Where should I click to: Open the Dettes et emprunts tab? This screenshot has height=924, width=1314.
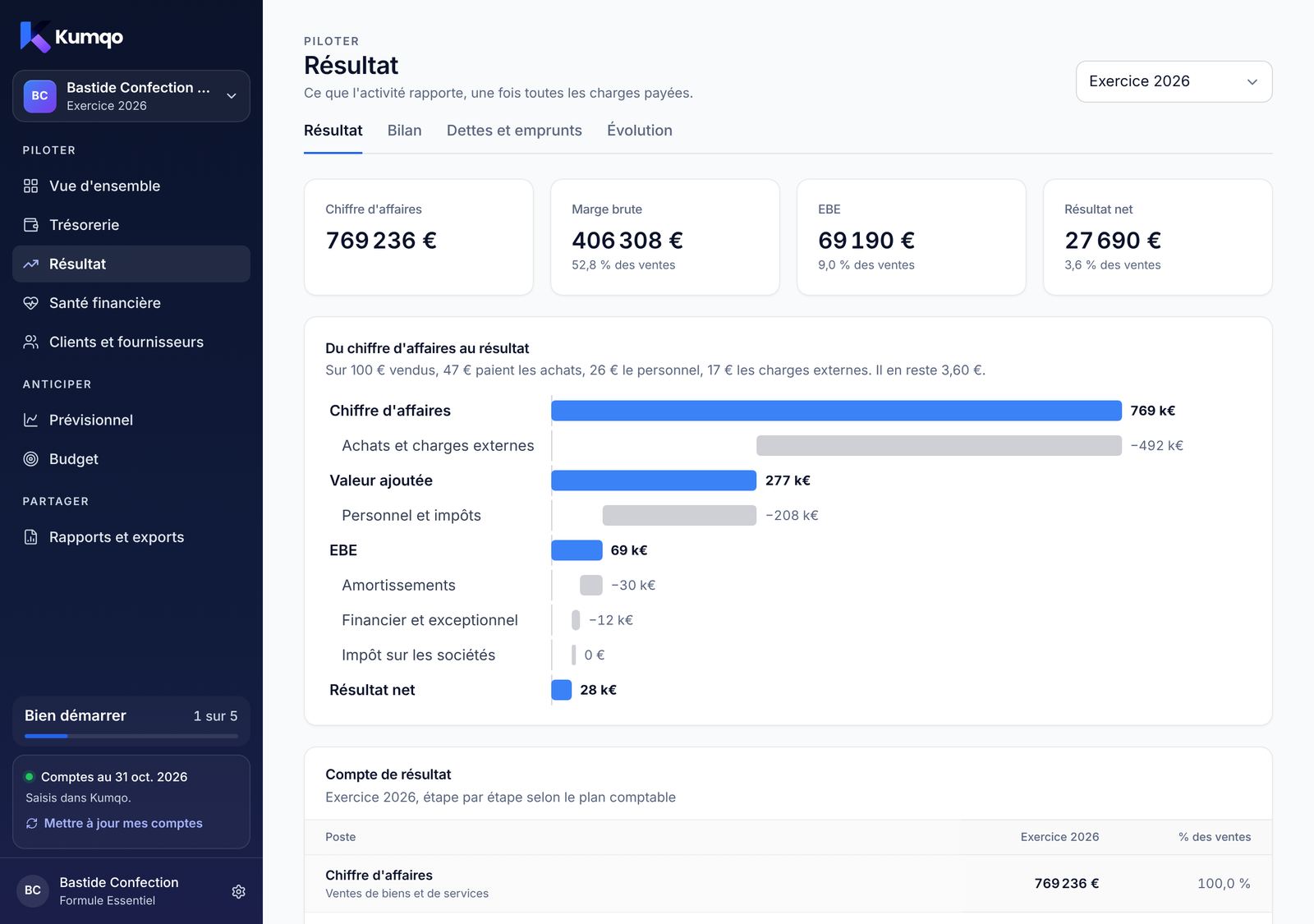(514, 131)
